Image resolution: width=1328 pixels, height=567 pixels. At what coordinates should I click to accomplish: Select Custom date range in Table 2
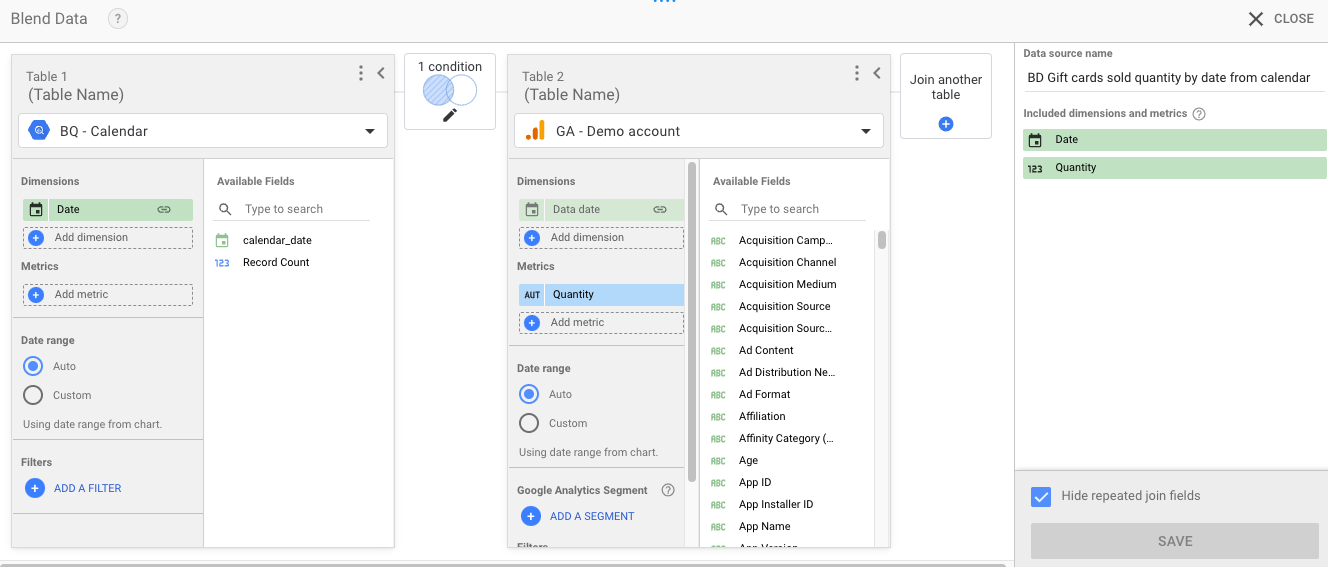[529, 423]
